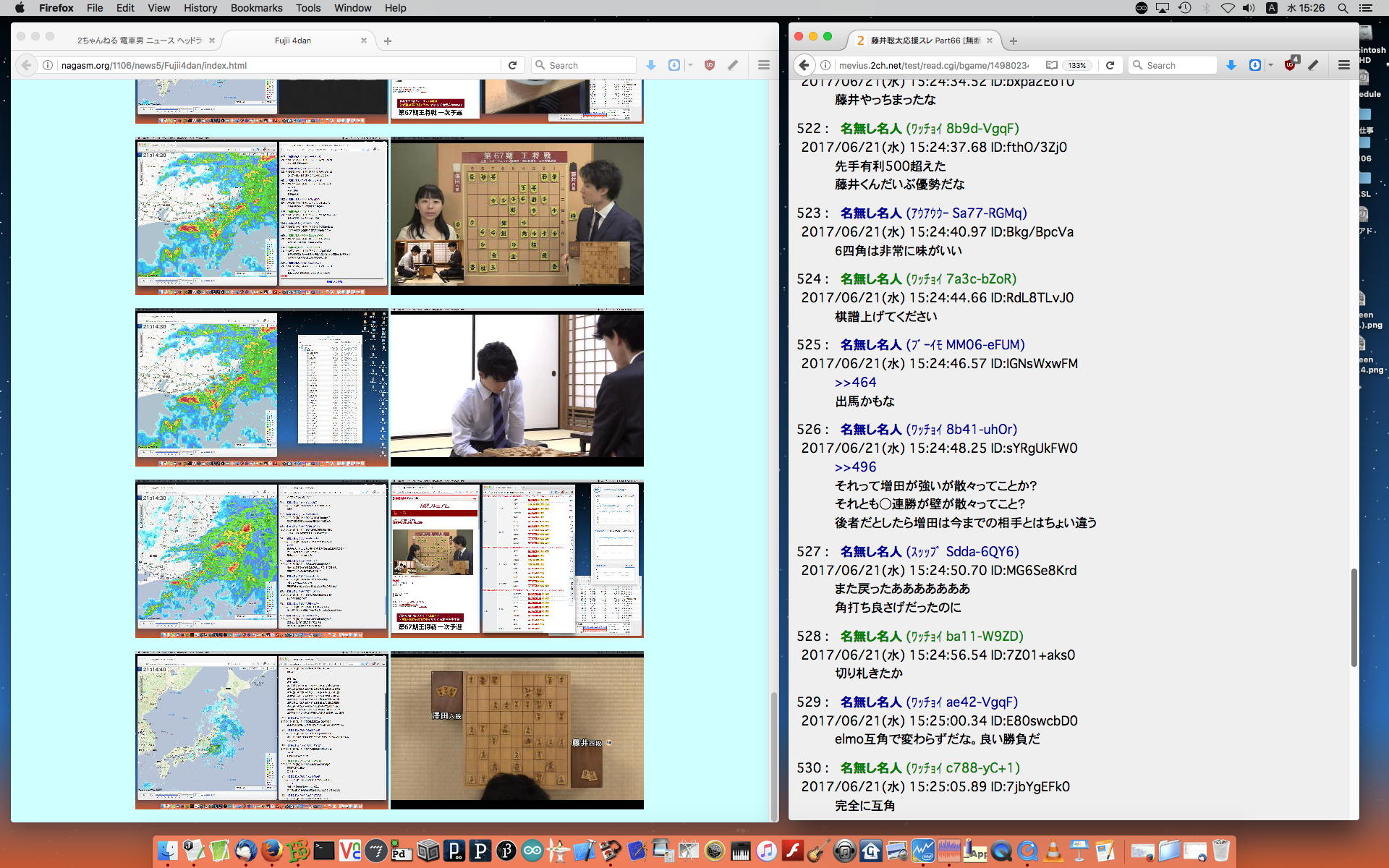Screen dimensions: 1389x868
Task: Open the shogi board commentary thumbnail
Action: [x=517, y=216]
